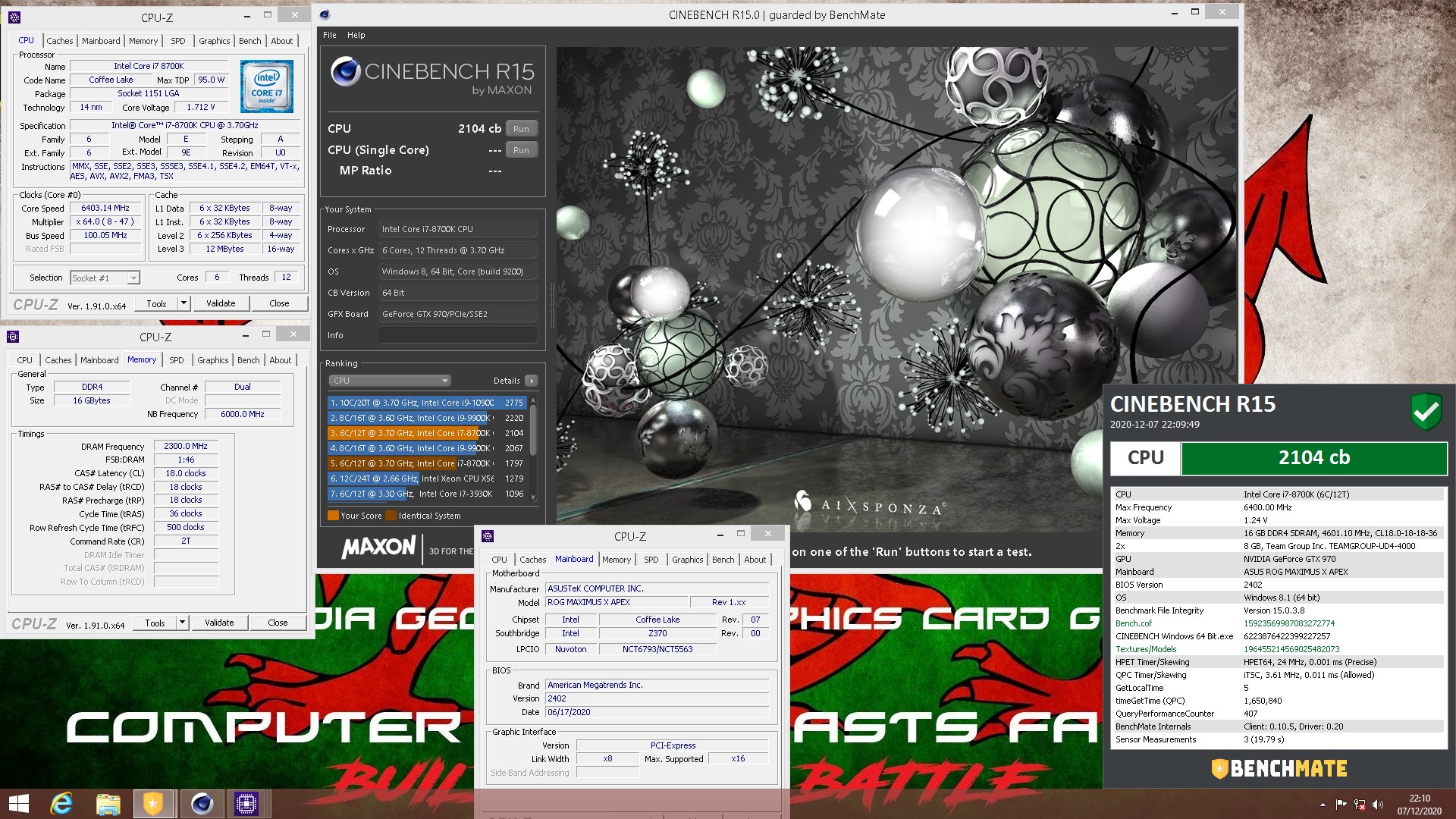
Task: Click Tools button in Memory CPU-Z window
Action: [x=155, y=623]
